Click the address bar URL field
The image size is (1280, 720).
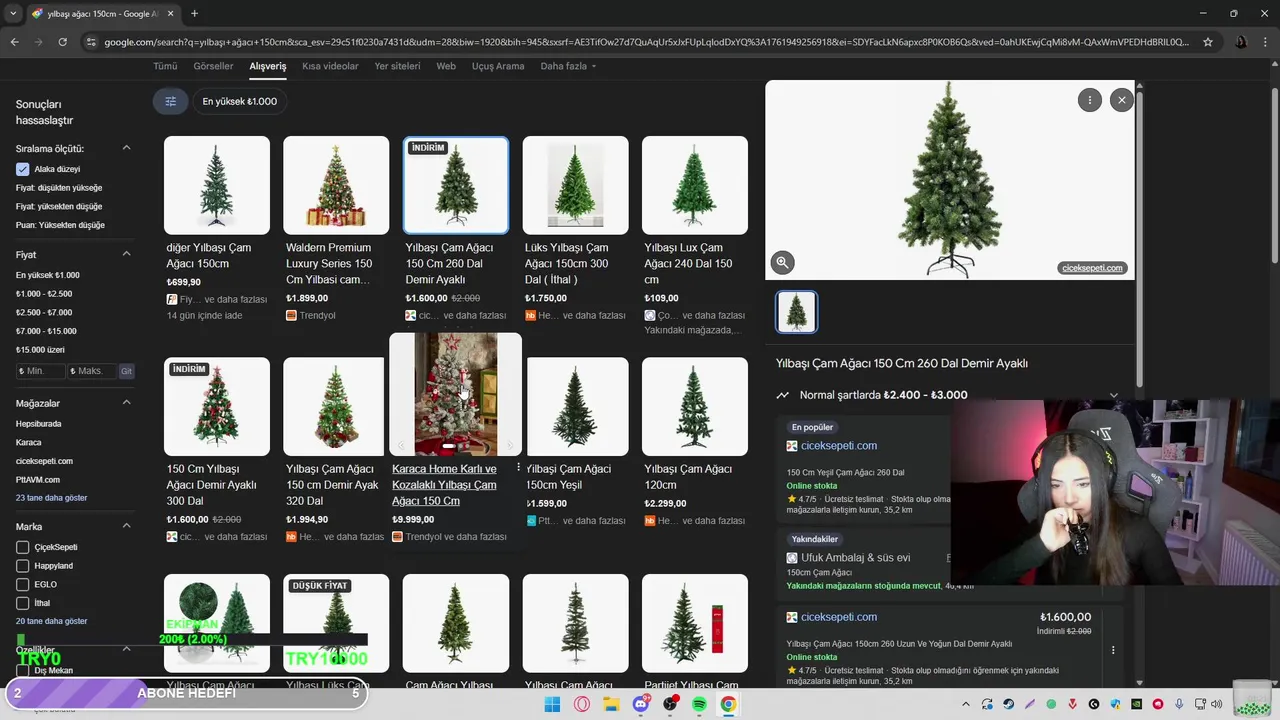click(646, 42)
